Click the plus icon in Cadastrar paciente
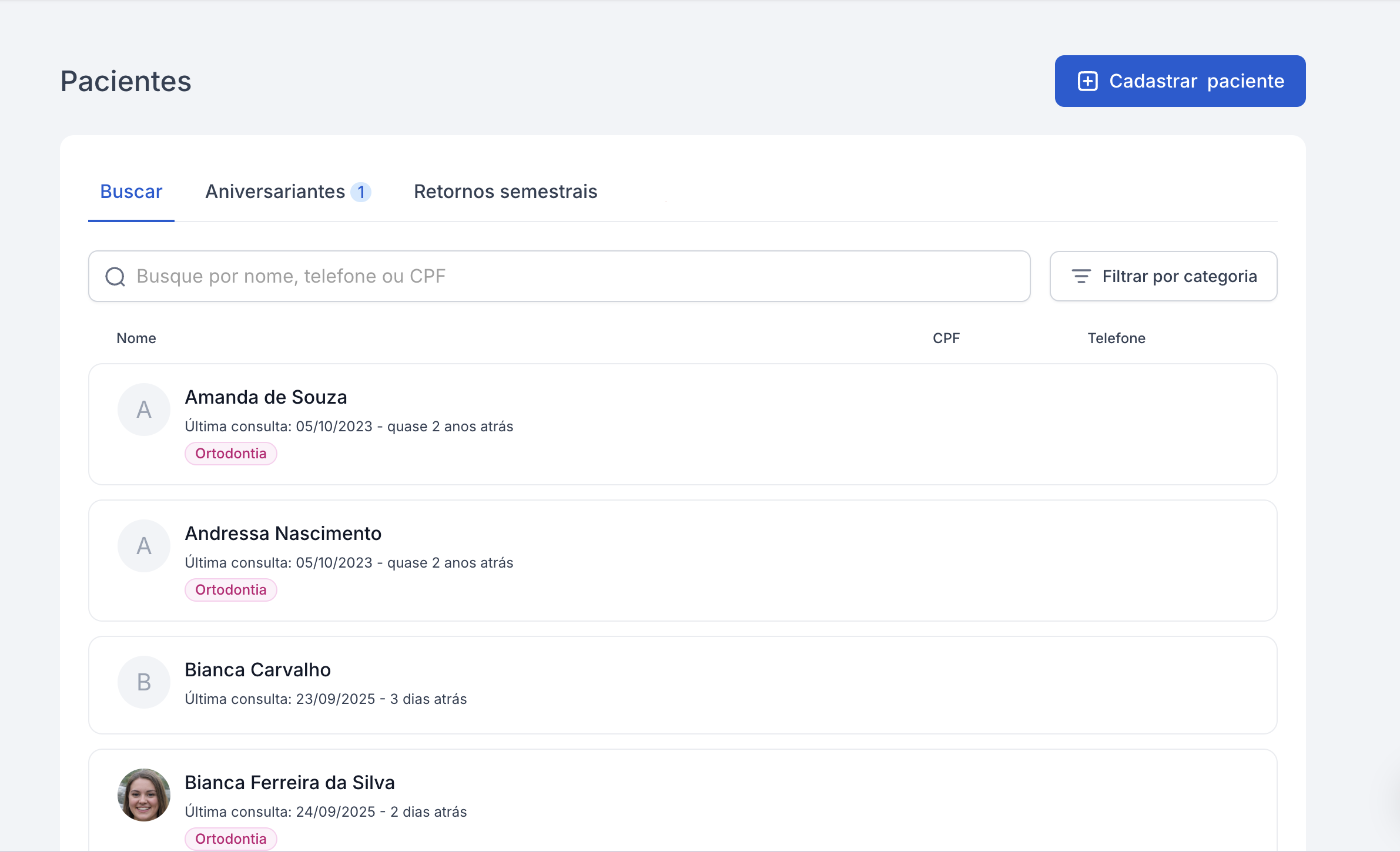 point(1087,81)
